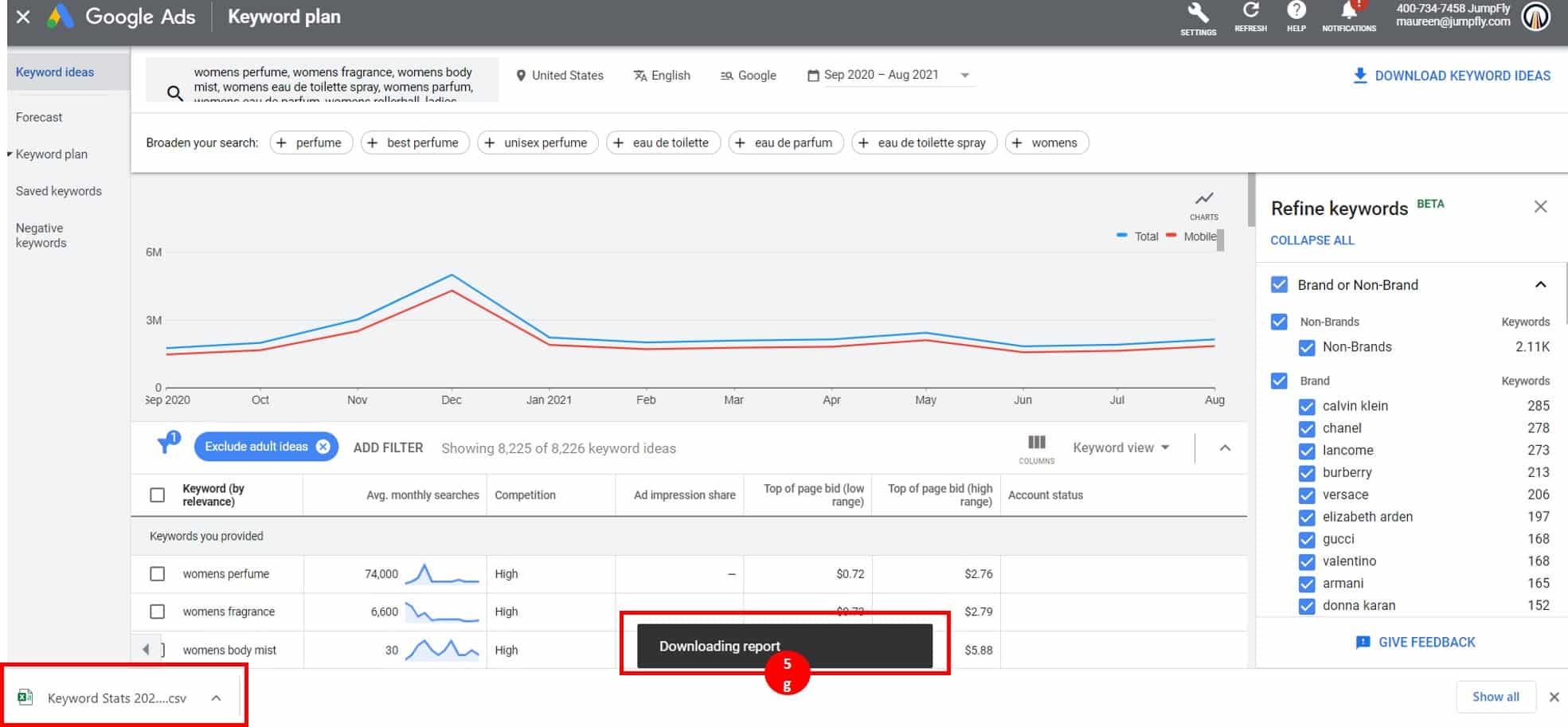
Task: Add 'best perfume' suggestion chip
Action: coord(415,143)
